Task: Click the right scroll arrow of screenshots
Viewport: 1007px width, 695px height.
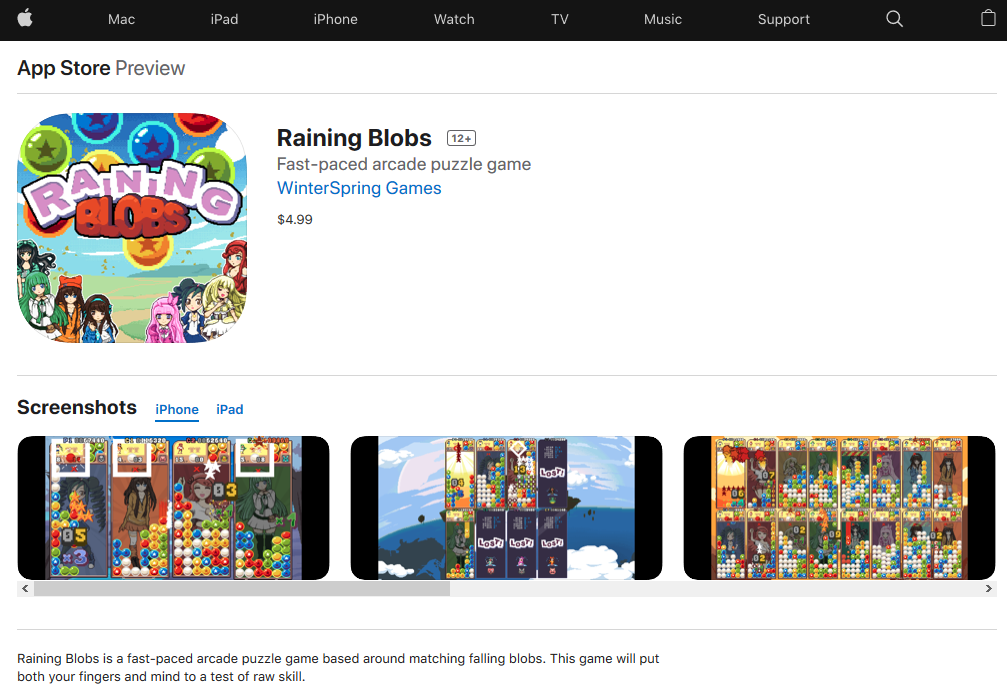Action: point(988,588)
